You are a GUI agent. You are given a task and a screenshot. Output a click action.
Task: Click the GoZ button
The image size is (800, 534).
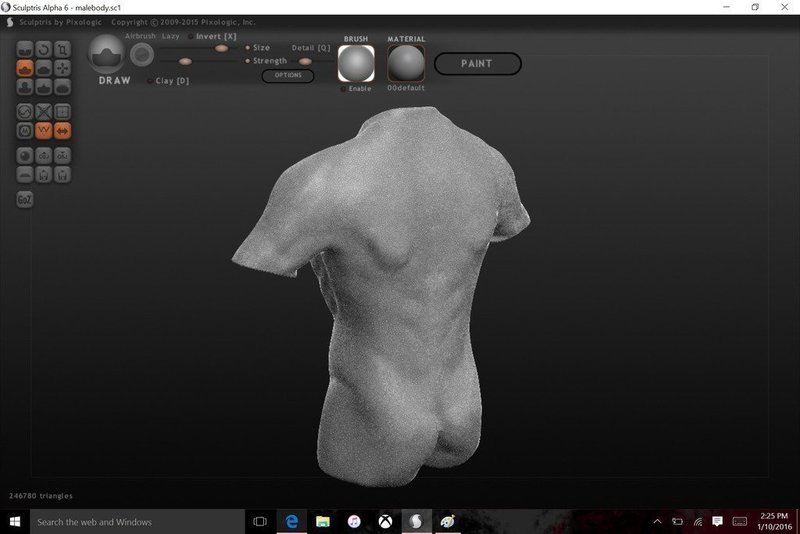click(x=25, y=199)
